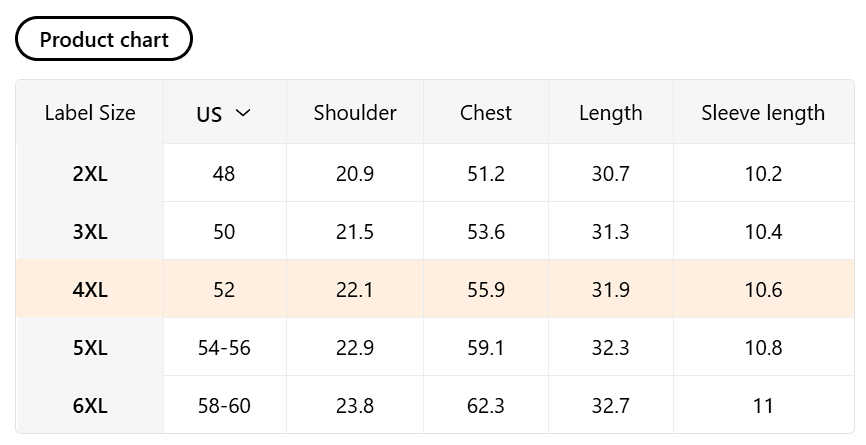Screen dimensions: 866x445
Task: Open the US size unit dropdown
Action: pos(224,113)
